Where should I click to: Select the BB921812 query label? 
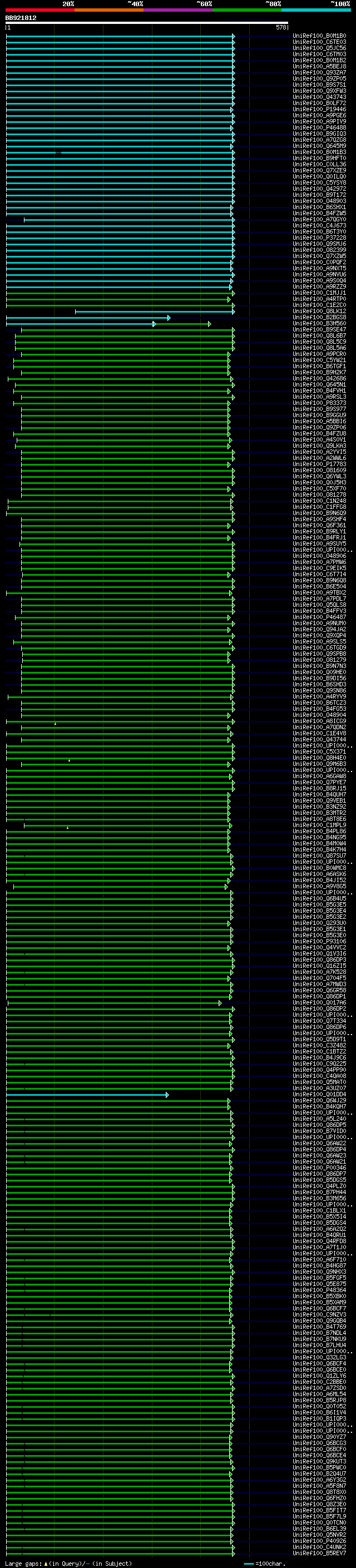point(21,18)
